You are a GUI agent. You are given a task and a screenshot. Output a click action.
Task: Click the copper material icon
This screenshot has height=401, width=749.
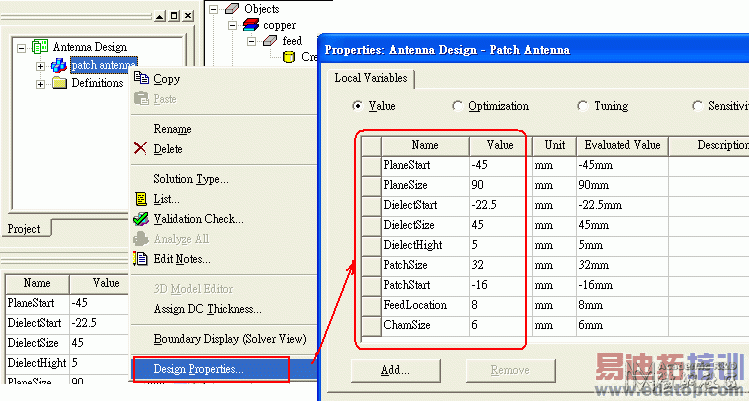[251, 25]
